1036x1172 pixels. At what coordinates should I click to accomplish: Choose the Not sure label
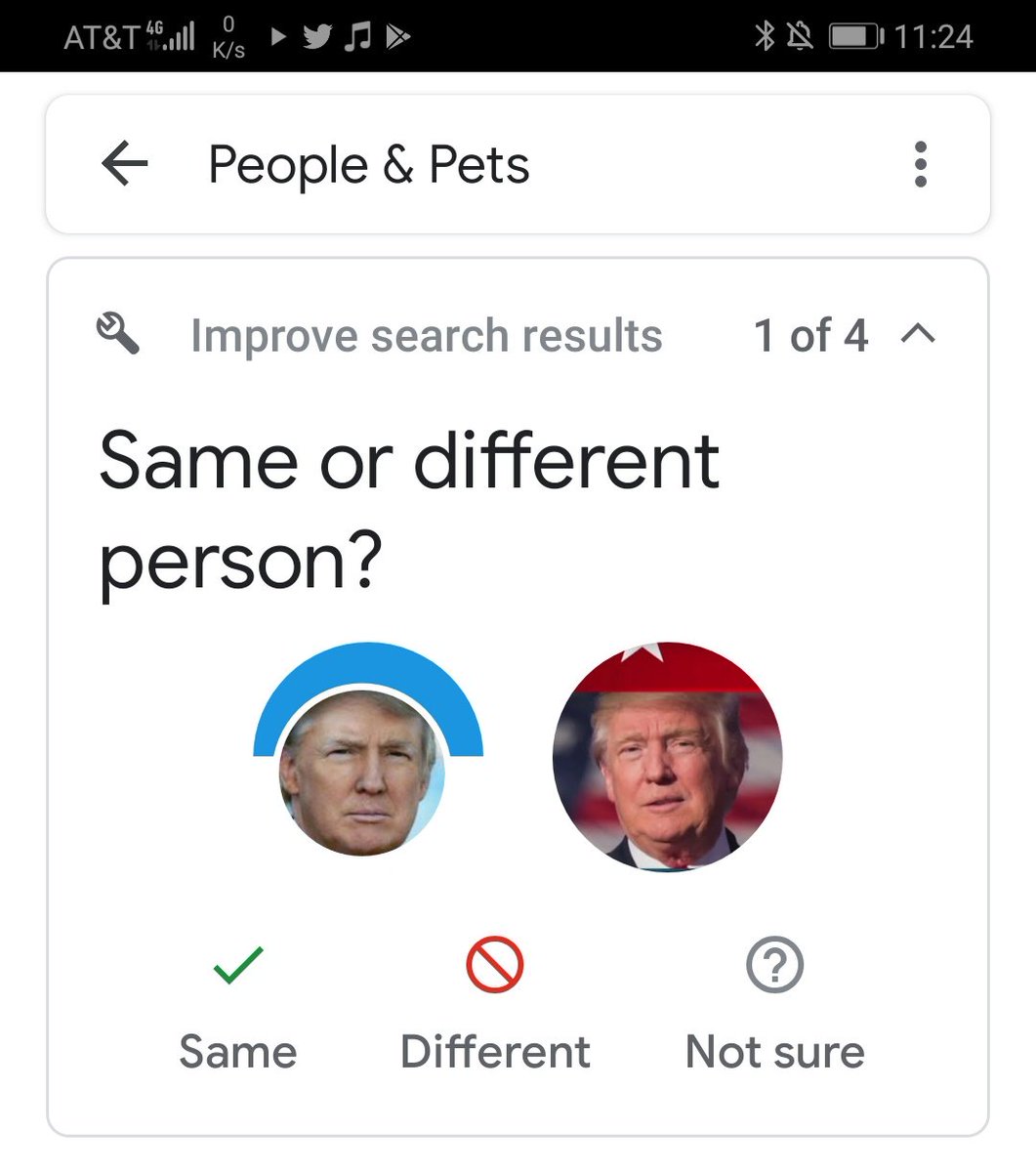click(x=774, y=1052)
